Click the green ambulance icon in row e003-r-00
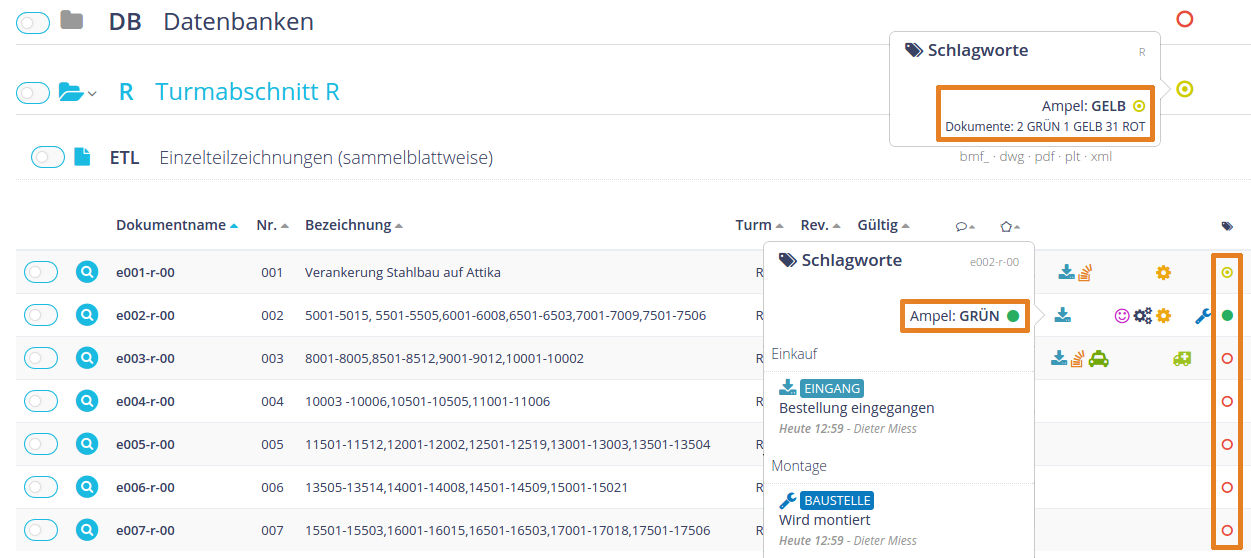The height and width of the screenshot is (558, 1251). (x=1182, y=359)
